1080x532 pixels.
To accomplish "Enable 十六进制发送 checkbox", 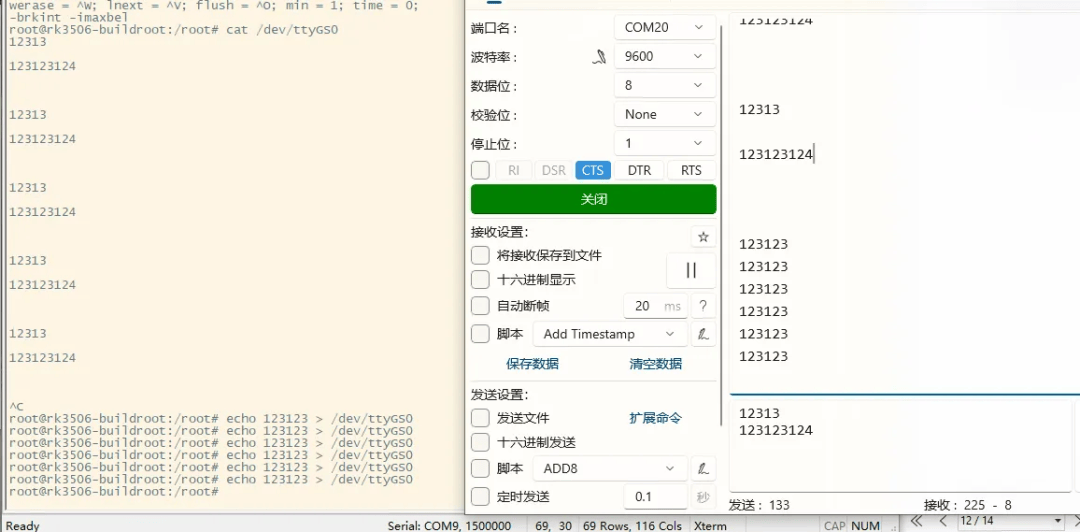I will pos(480,442).
